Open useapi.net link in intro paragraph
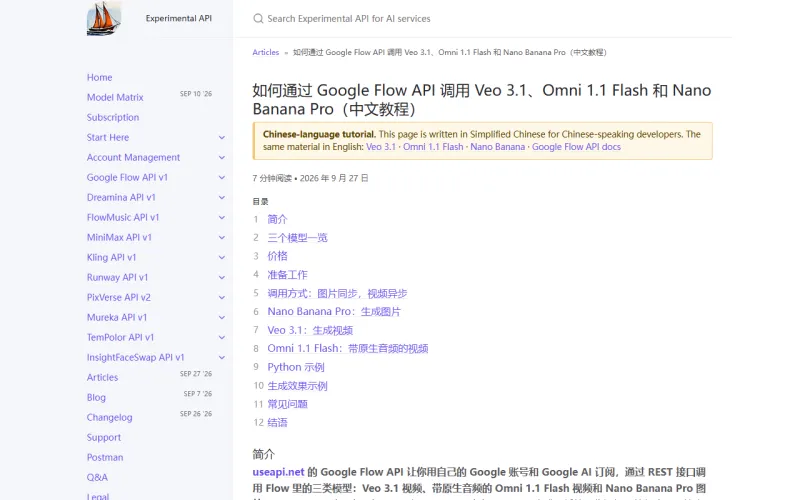 [x=278, y=472]
